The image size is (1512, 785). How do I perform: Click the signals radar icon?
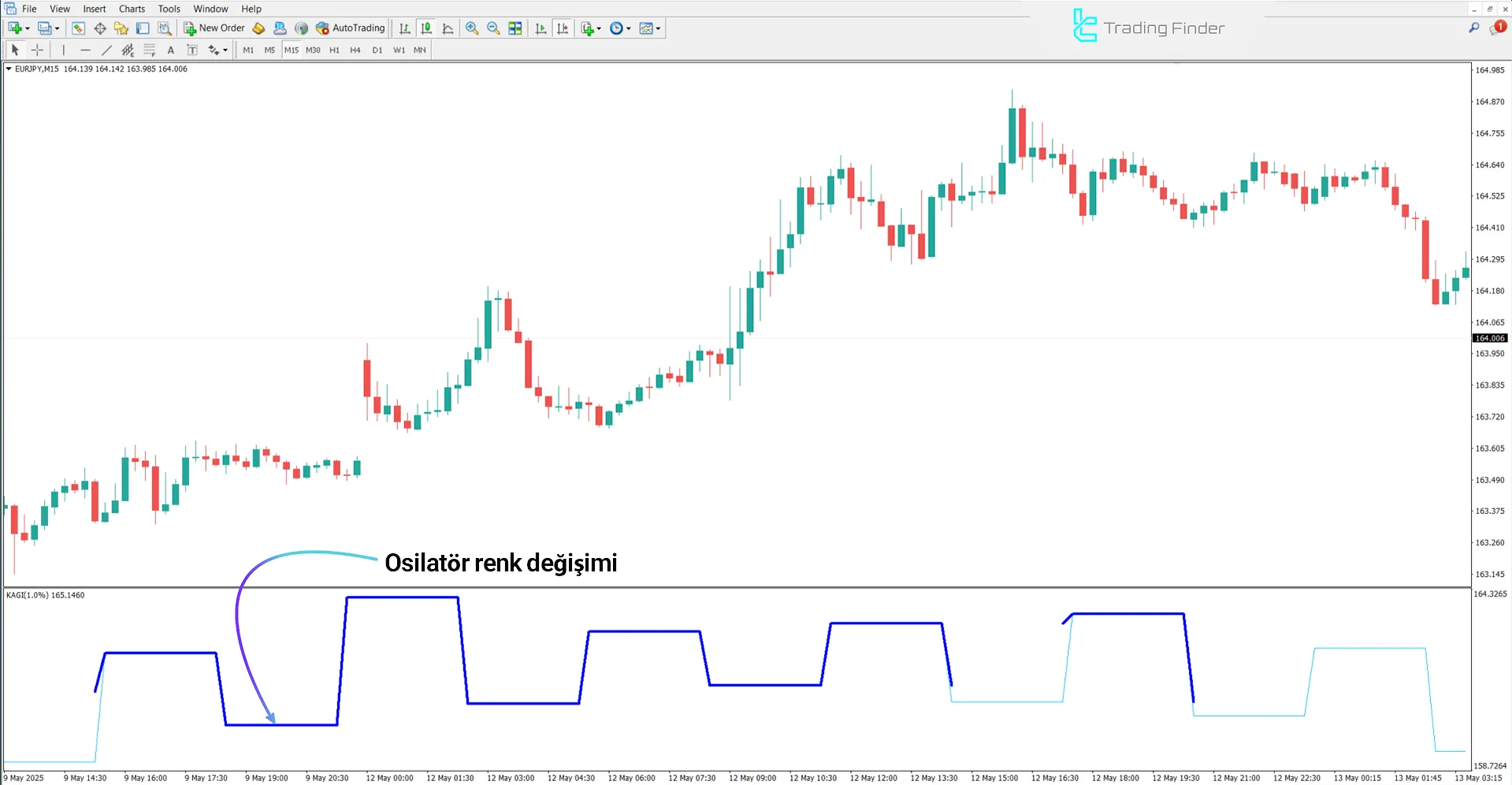click(x=301, y=28)
